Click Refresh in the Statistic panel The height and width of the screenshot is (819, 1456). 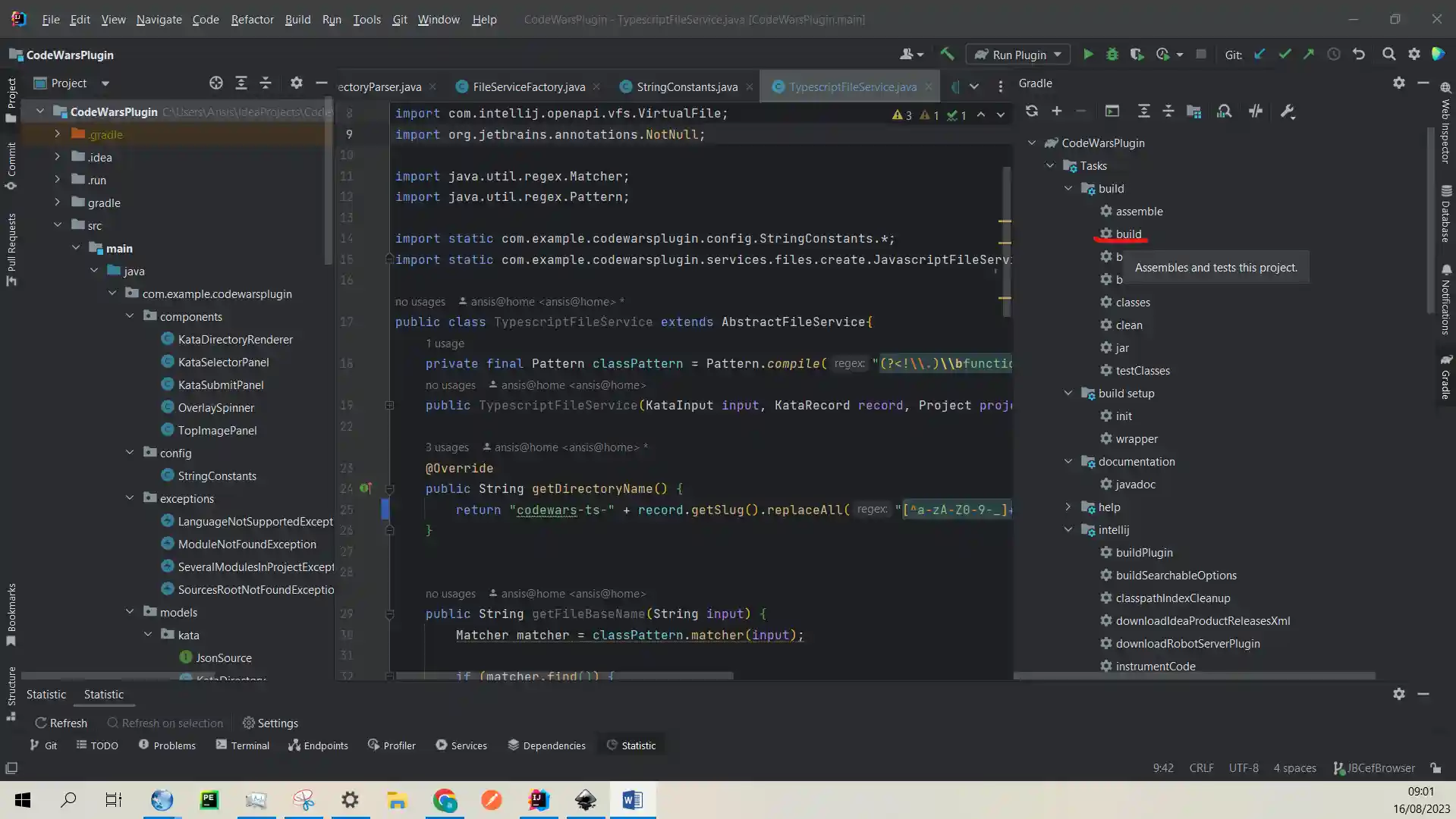tap(61, 723)
